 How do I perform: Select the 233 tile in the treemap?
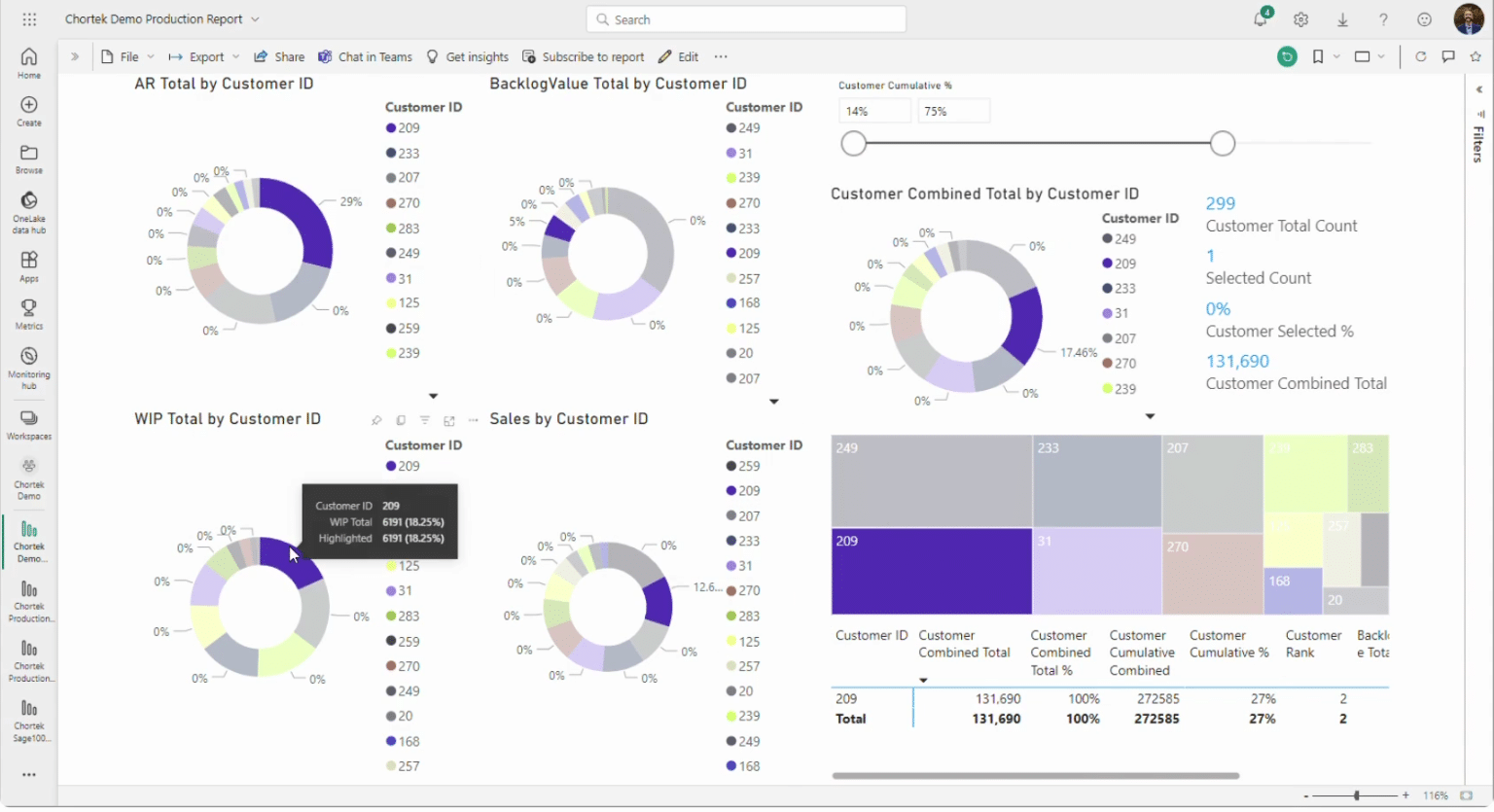coord(1097,481)
